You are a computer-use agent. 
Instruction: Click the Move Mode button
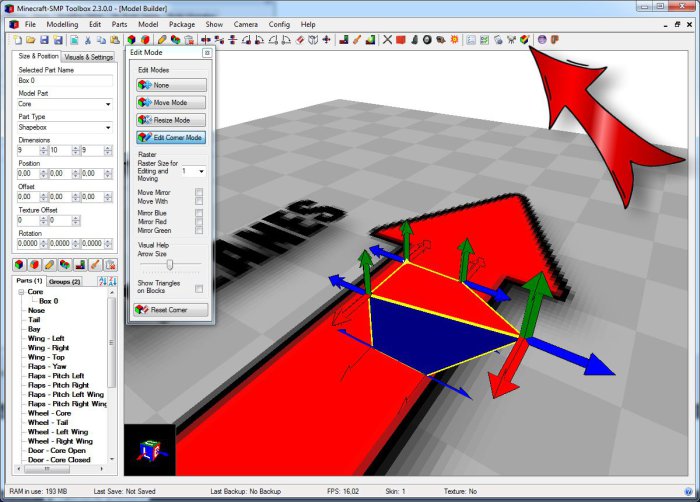click(171, 102)
